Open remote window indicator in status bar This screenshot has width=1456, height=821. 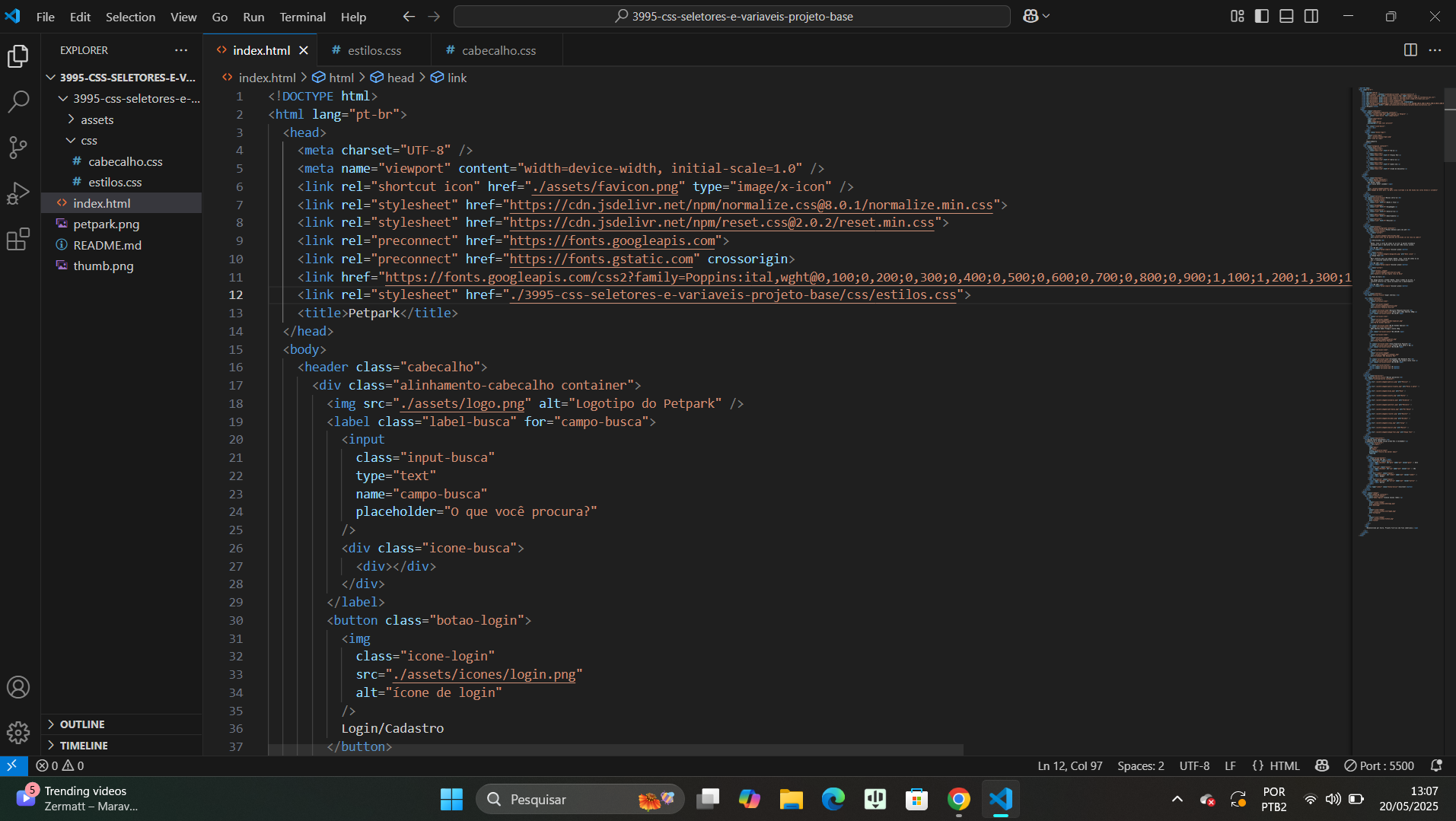[13, 765]
